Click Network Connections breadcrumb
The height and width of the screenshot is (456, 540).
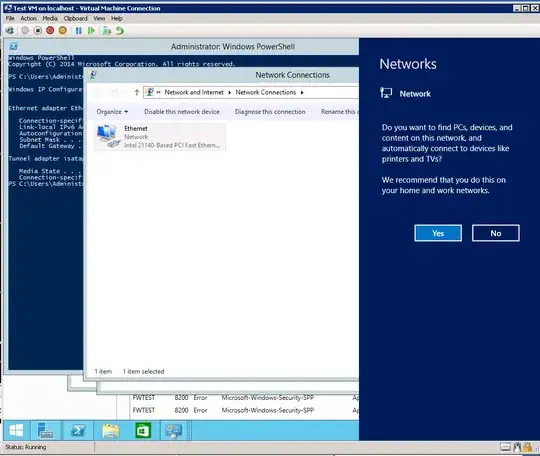point(266,92)
